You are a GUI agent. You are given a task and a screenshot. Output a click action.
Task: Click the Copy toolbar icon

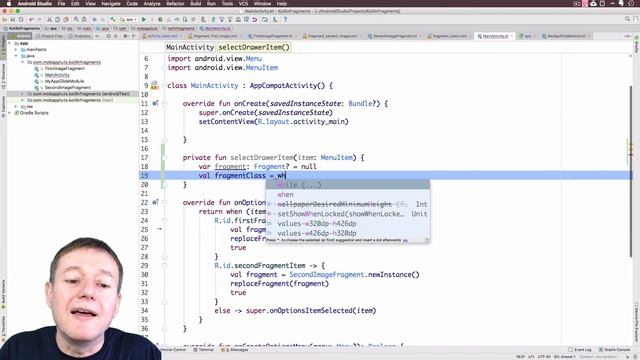(x=58, y=19)
